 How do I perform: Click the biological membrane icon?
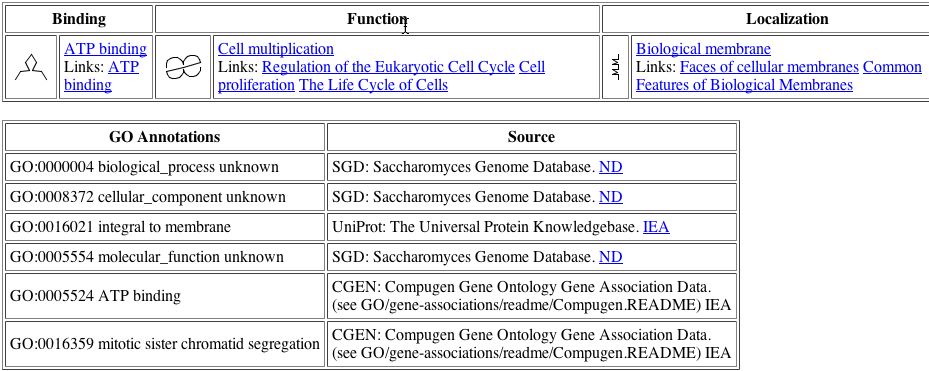[615, 67]
